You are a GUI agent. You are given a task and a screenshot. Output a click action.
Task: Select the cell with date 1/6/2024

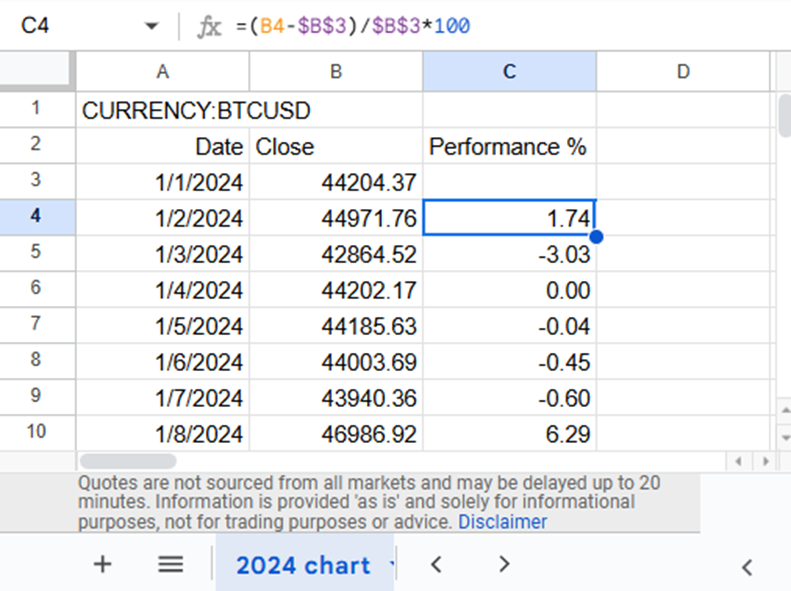[x=162, y=362]
